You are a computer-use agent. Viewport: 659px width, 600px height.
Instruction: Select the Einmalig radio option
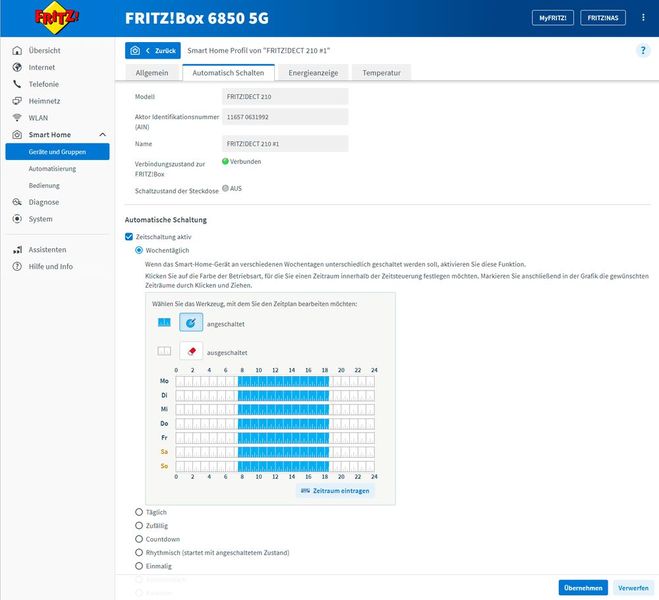click(139, 566)
